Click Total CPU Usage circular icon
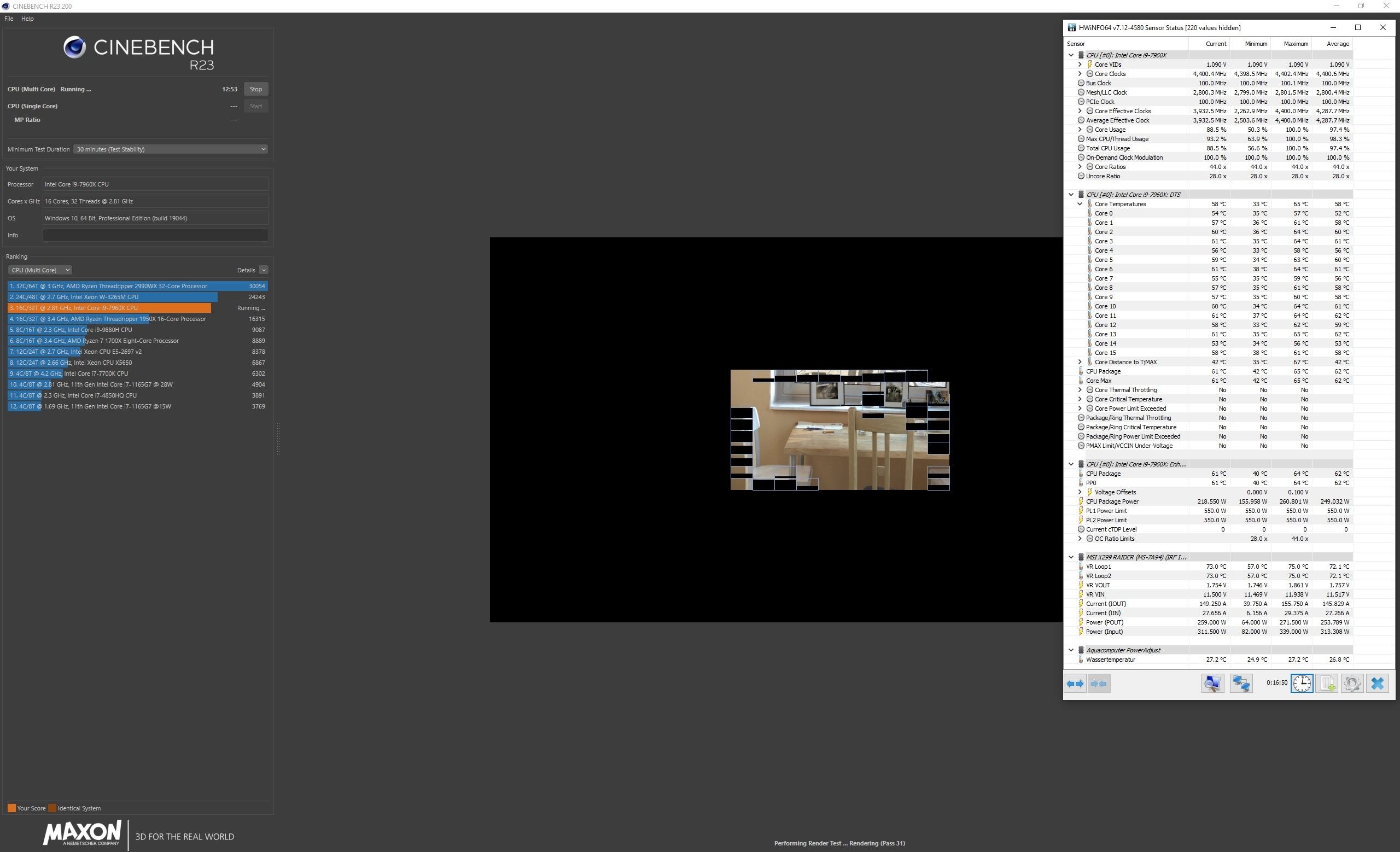Viewport: 1400px width, 852px height. click(1081, 148)
